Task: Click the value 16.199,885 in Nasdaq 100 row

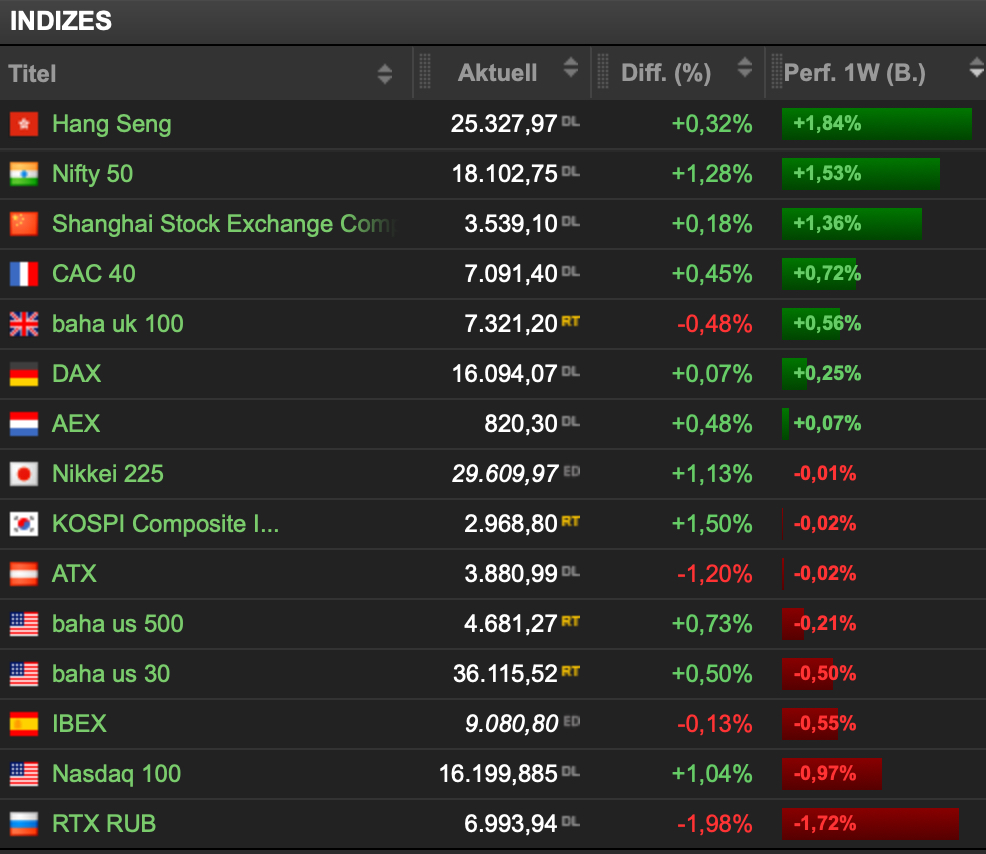Action: (x=498, y=774)
